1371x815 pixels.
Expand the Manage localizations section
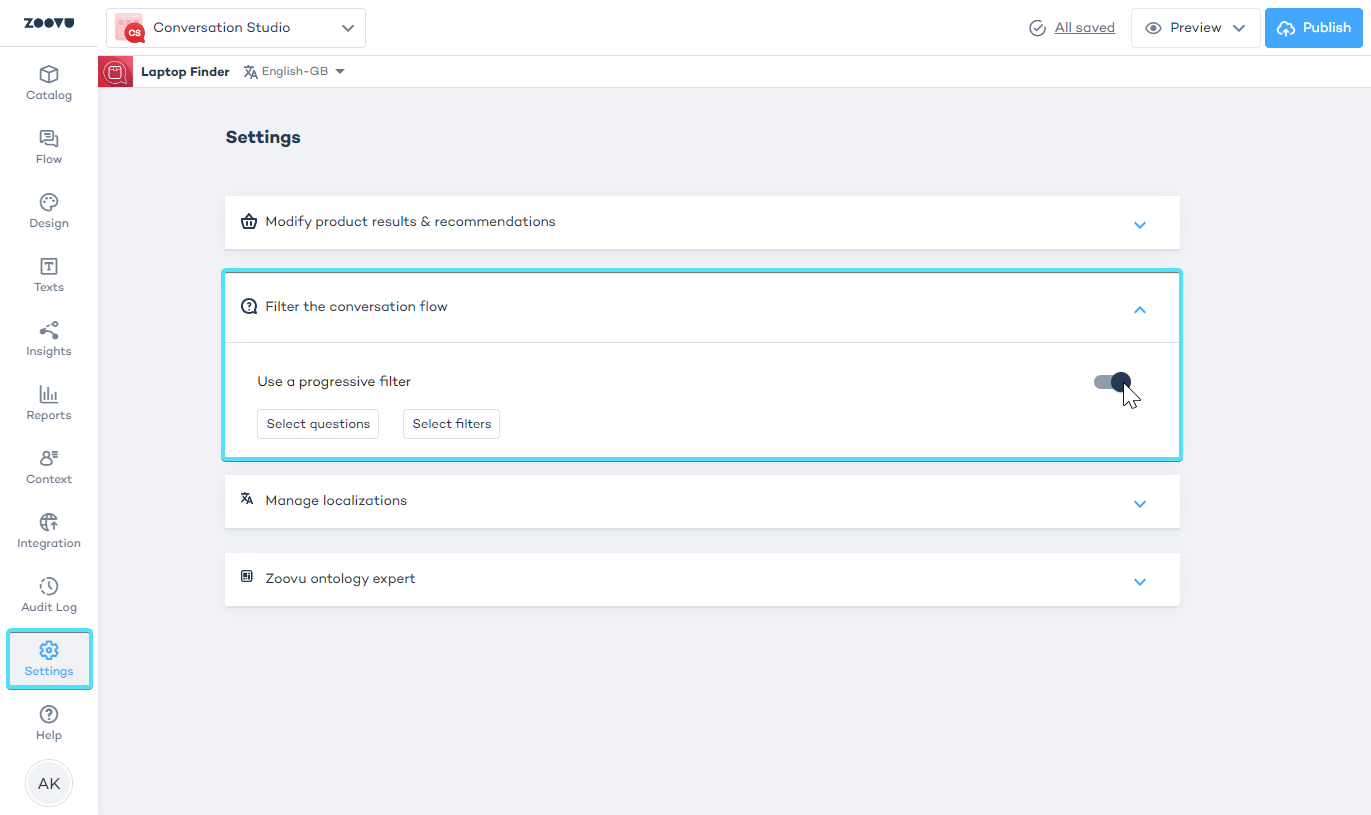tap(1139, 503)
